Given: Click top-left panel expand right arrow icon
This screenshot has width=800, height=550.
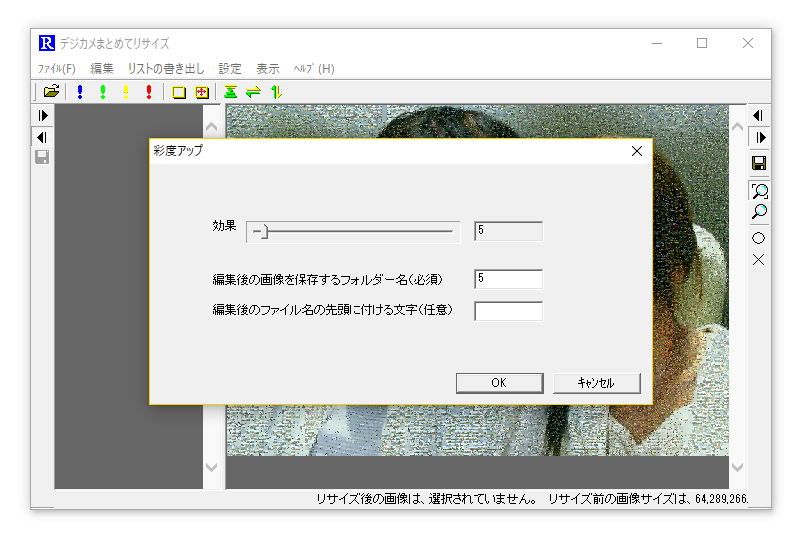Looking at the screenshot, I should click(43, 116).
